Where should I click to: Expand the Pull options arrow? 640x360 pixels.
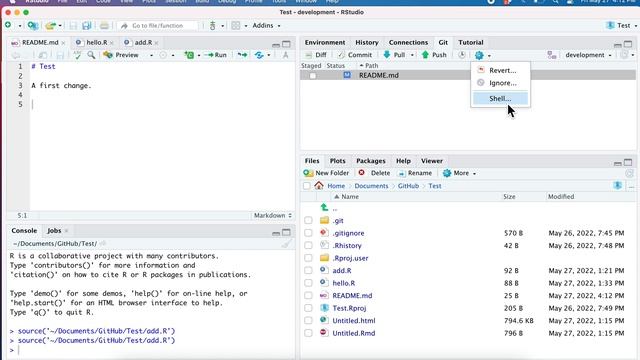(412, 55)
